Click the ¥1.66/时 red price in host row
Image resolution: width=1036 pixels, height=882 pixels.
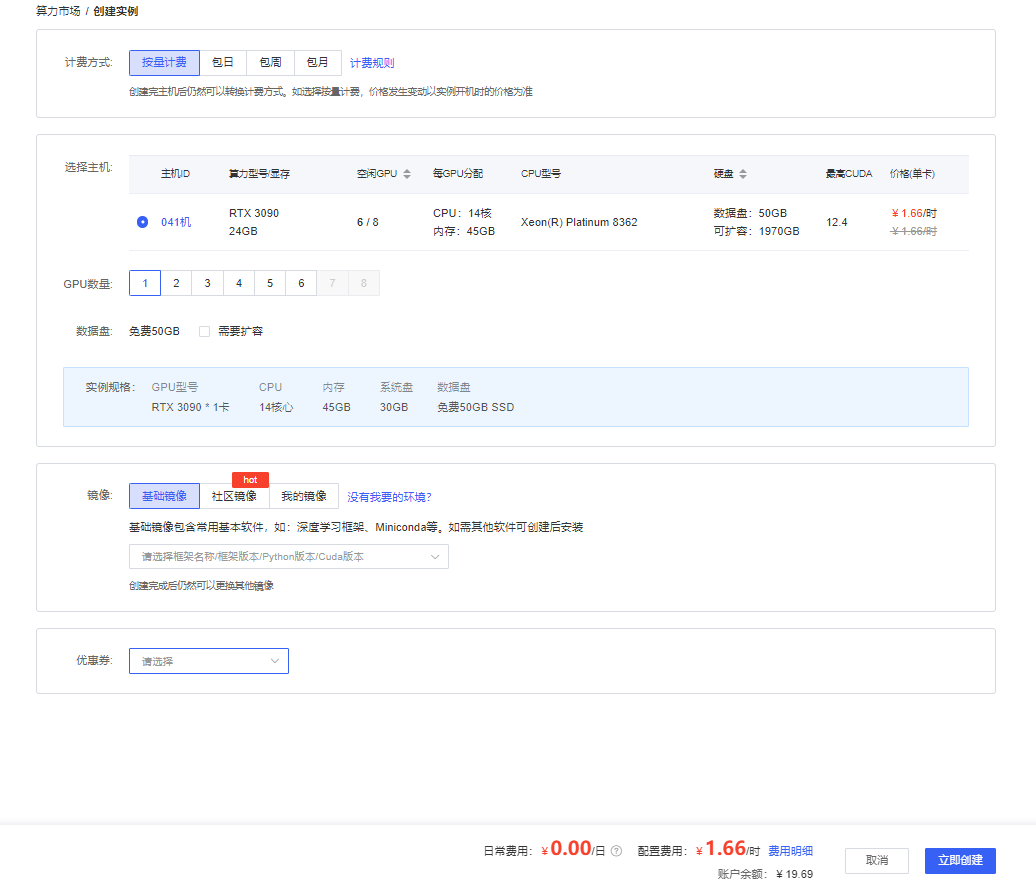[x=914, y=213]
